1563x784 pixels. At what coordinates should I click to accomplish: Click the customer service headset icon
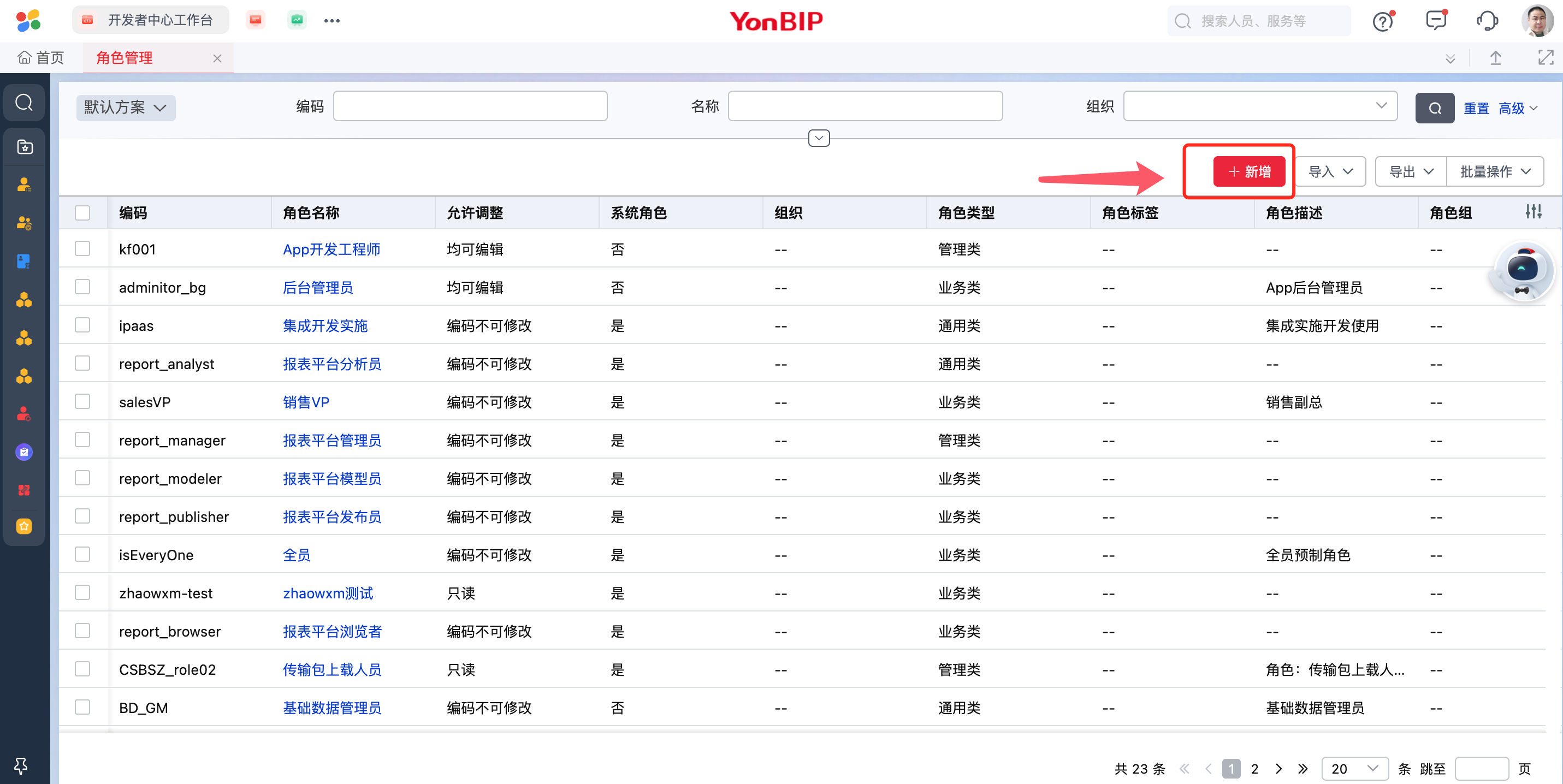coord(1487,21)
